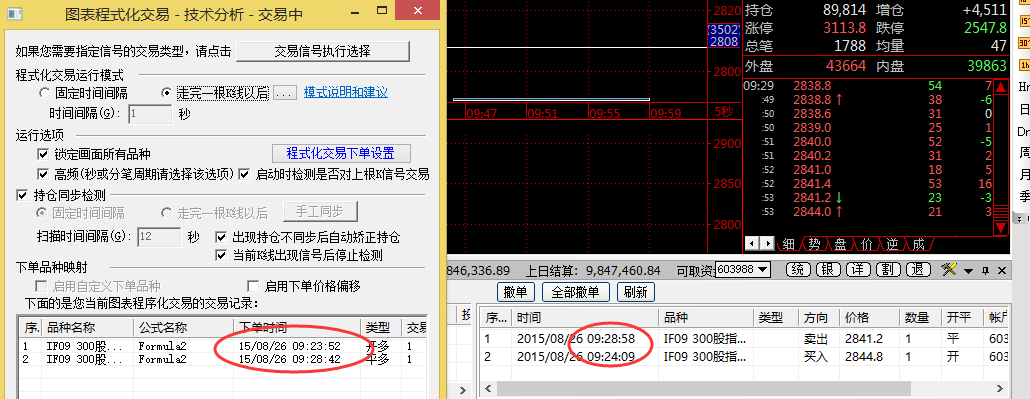Click the tick list scroll down arrow

(1001, 228)
